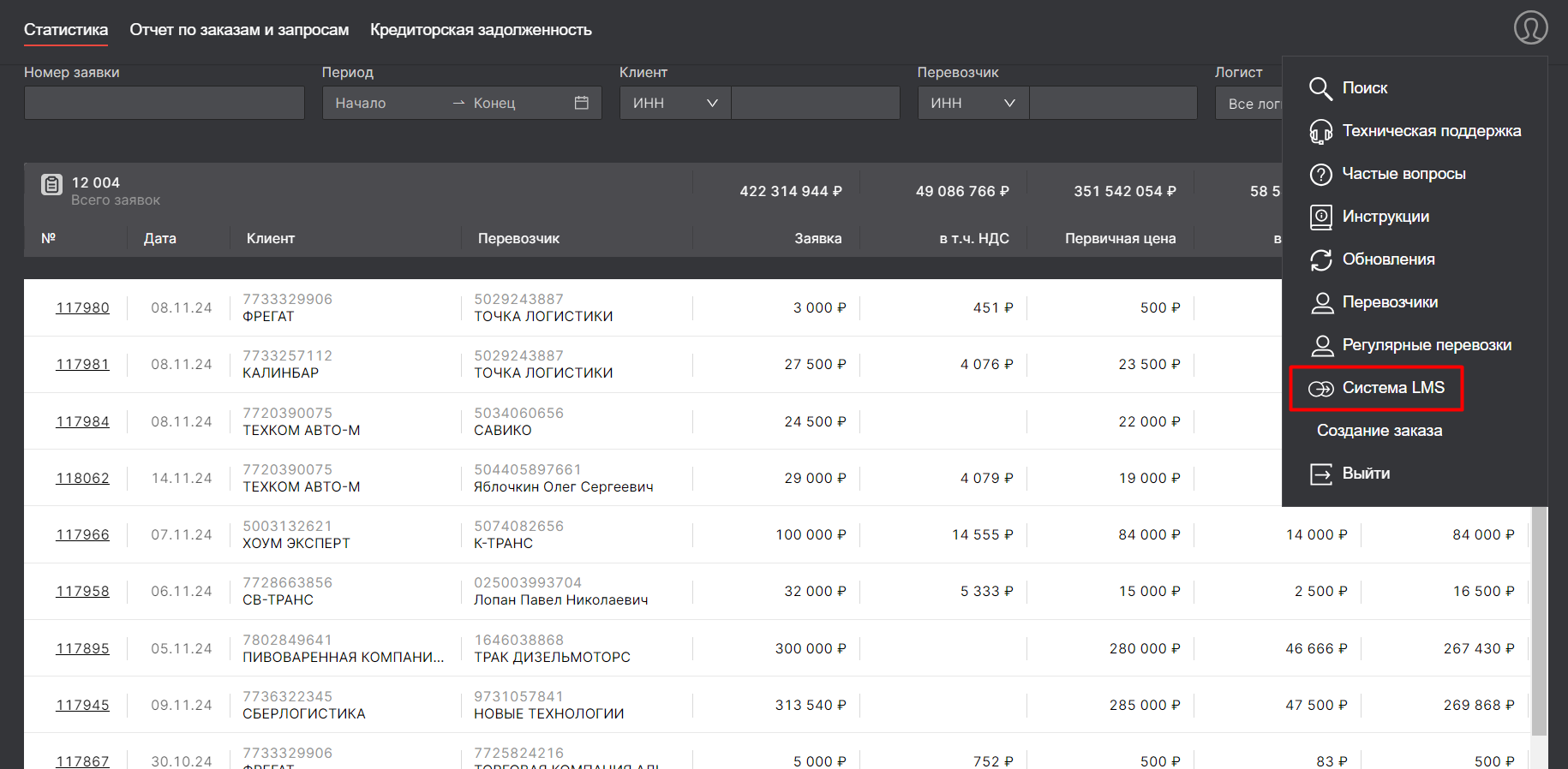Choose Инструкции from the menu
This screenshot has width=1568, height=769.
click(x=1385, y=217)
